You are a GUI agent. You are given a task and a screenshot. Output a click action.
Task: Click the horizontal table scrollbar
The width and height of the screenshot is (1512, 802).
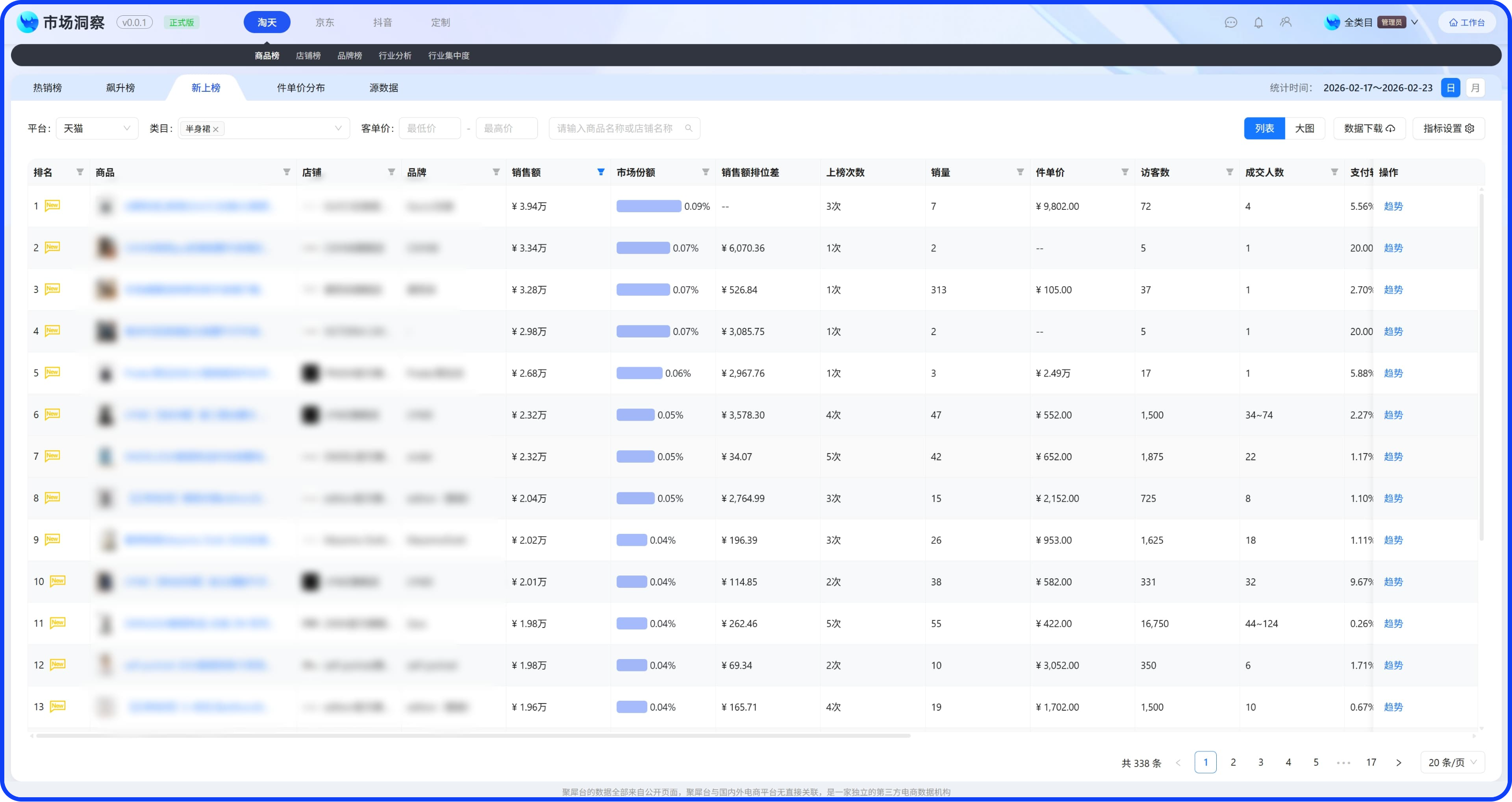click(x=472, y=736)
